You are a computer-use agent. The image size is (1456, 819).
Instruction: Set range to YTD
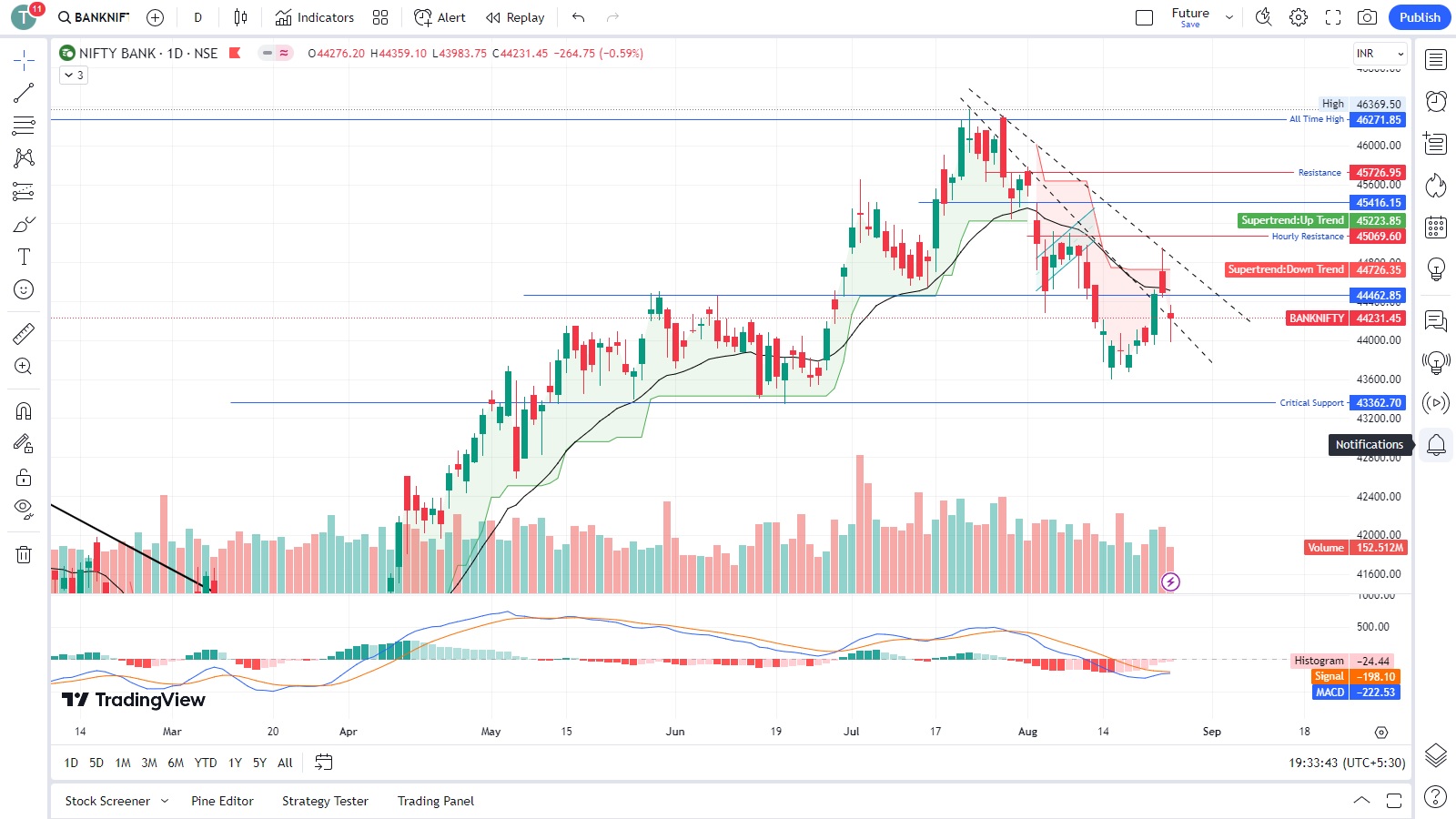pos(206,763)
